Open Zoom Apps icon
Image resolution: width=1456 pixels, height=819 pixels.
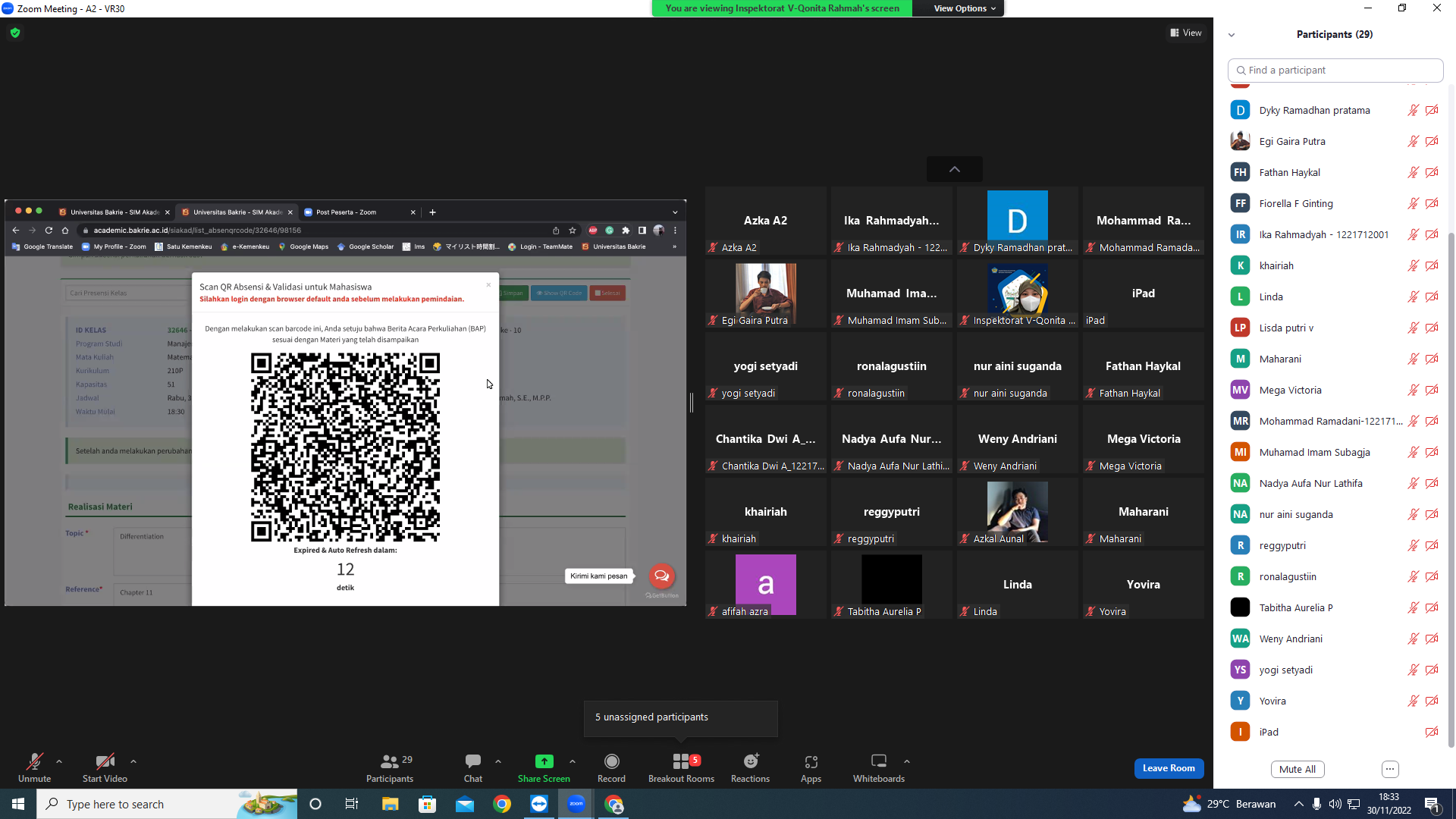(811, 761)
